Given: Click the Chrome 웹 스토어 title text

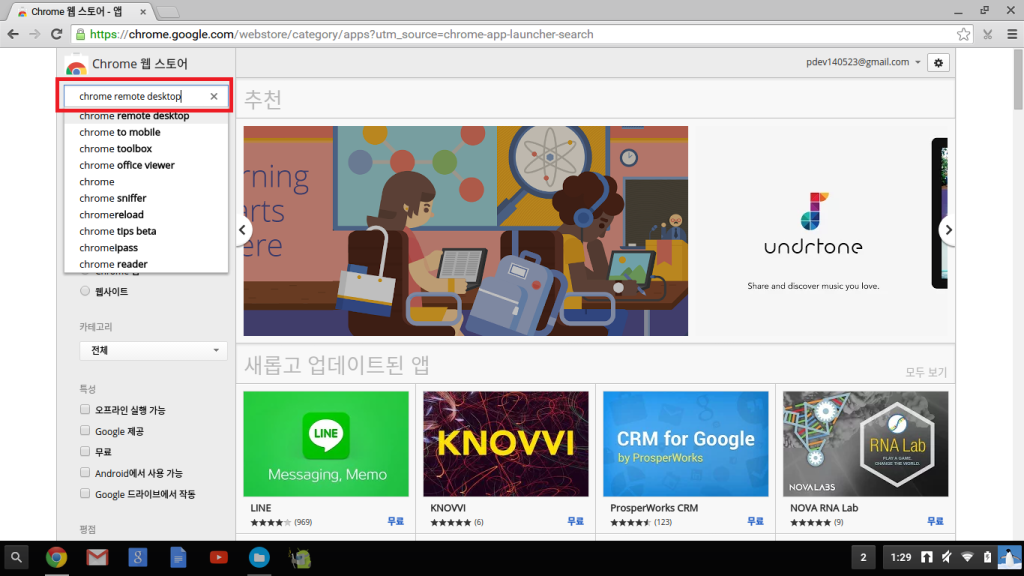Looking at the screenshot, I should (x=140, y=63).
